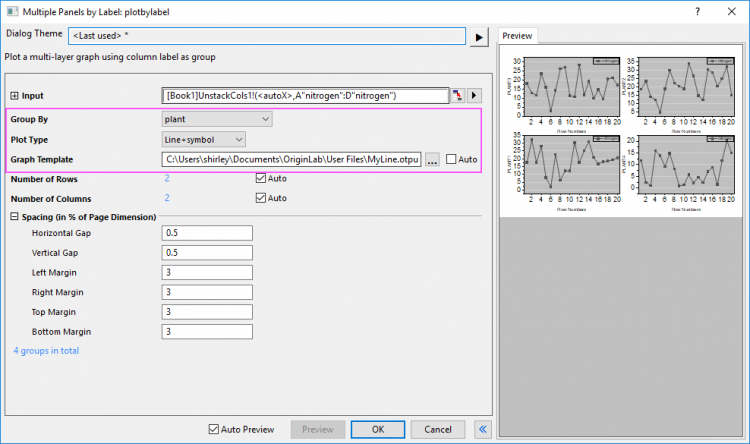
Task: Click the Input range text field
Action: click(305, 96)
